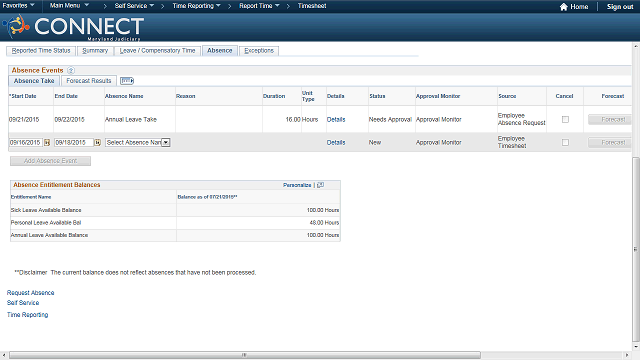
Task: Click the Employee Absence Request source text
Action: [x=521, y=119]
